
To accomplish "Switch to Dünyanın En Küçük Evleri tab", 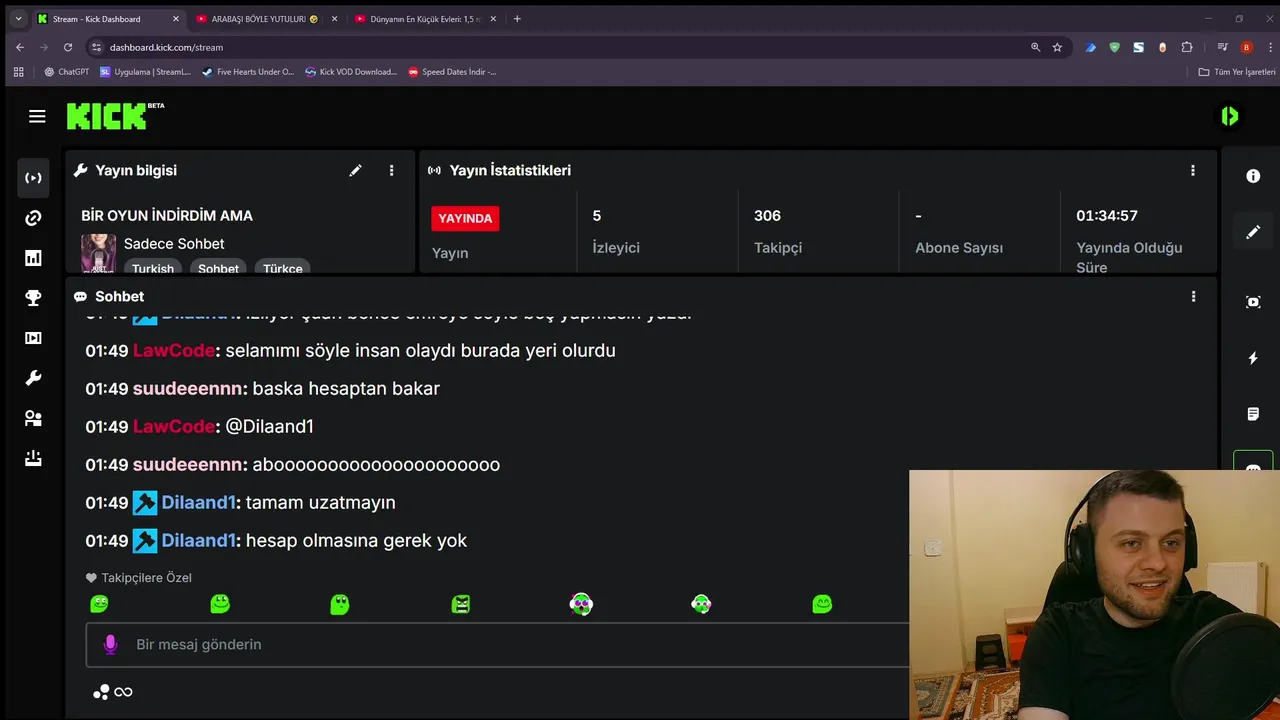I will pyautogui.click(x=424, y=19).
